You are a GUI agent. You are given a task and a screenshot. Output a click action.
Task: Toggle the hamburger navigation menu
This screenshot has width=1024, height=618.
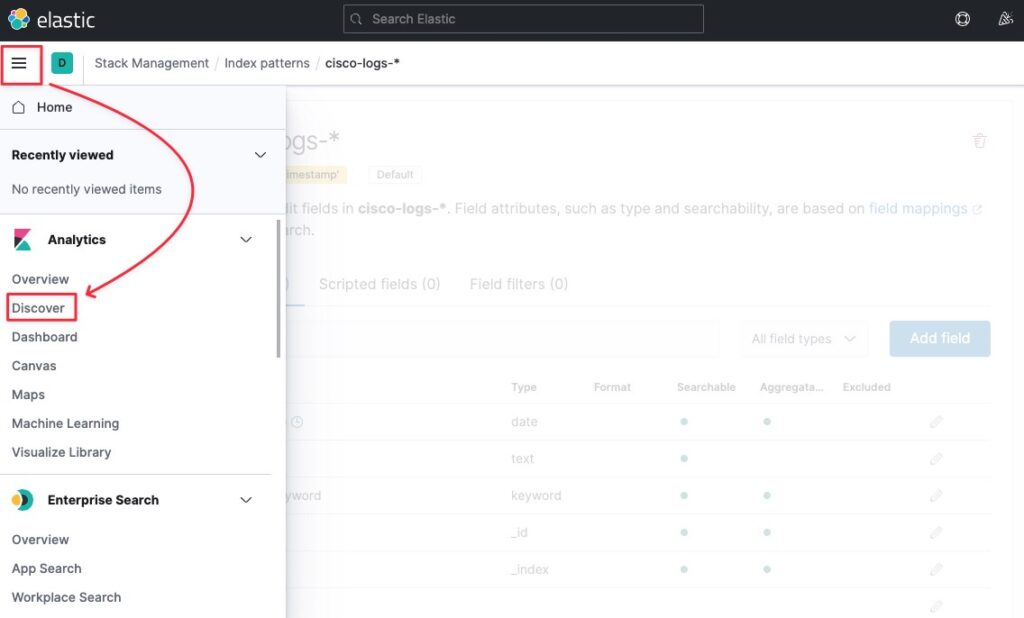(x=19, y=63)
